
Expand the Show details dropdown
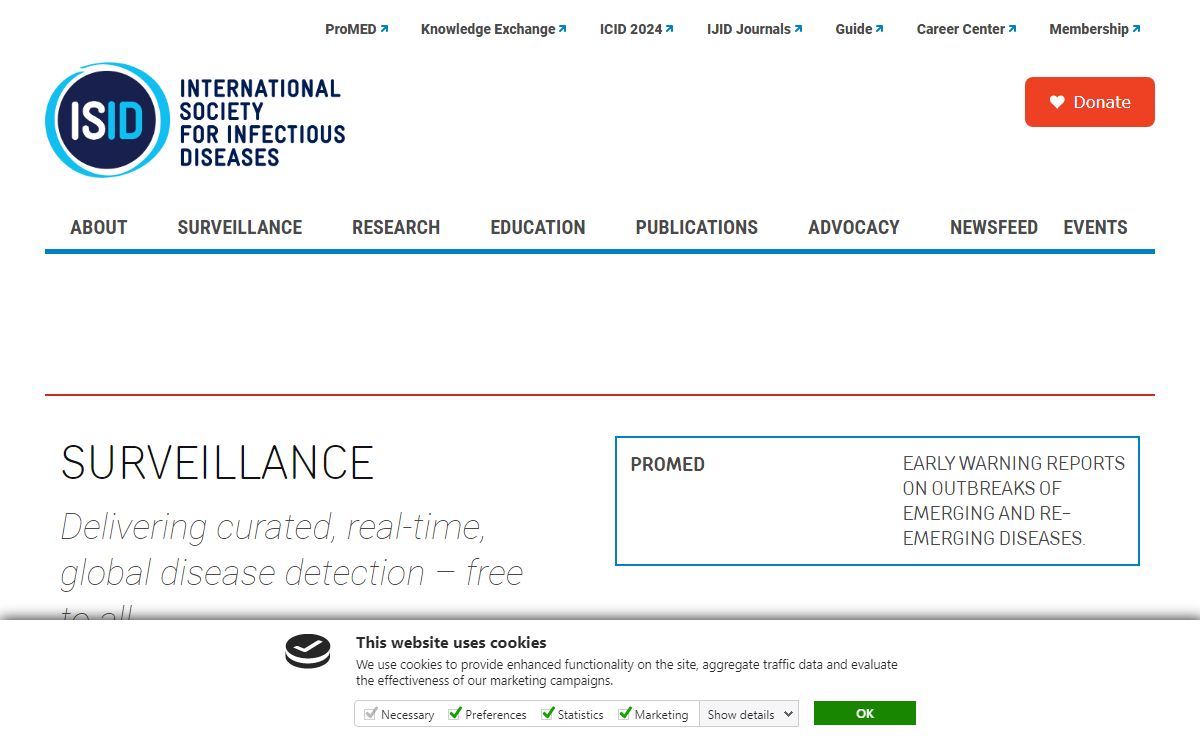(749, 714)
